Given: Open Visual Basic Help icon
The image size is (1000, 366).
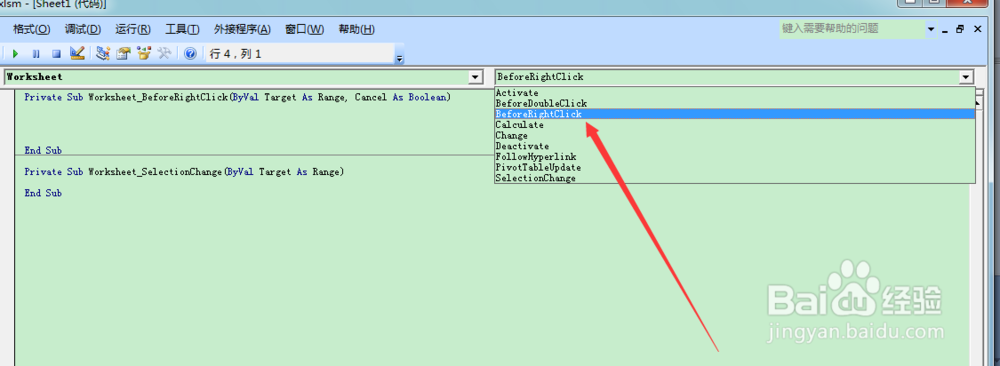Looking at the screenshot, I should tap(189, 54).
